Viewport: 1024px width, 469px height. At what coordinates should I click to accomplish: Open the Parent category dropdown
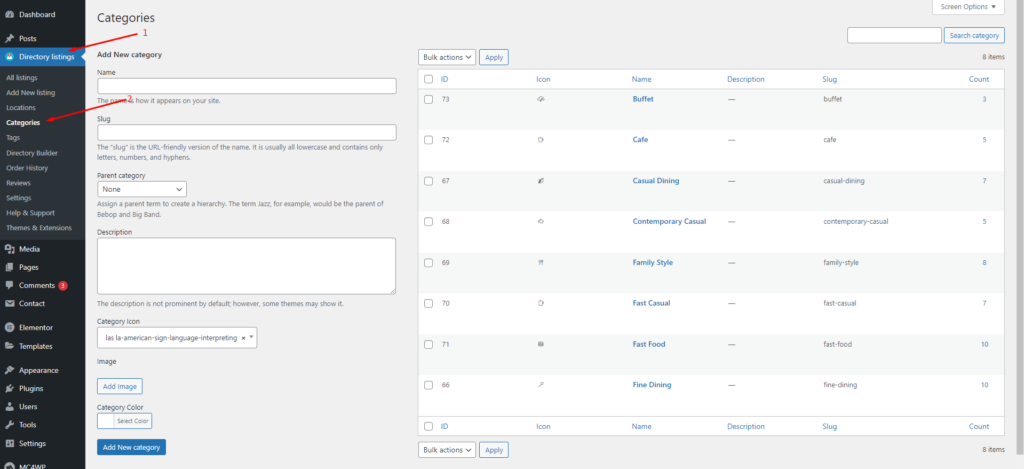point(142,189)
